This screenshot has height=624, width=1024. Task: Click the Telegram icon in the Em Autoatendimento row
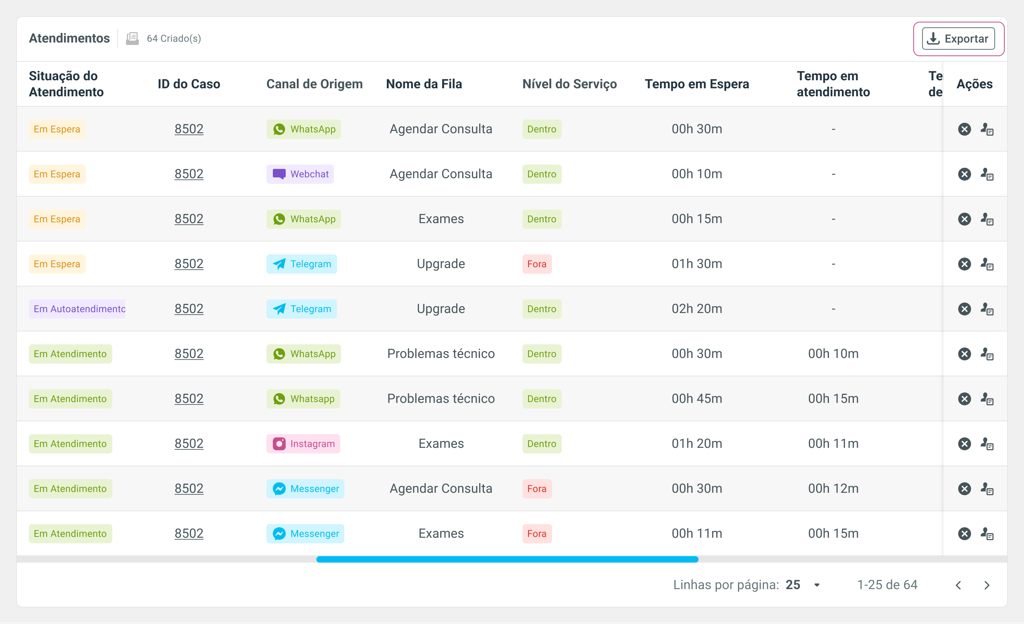point(279,309)
